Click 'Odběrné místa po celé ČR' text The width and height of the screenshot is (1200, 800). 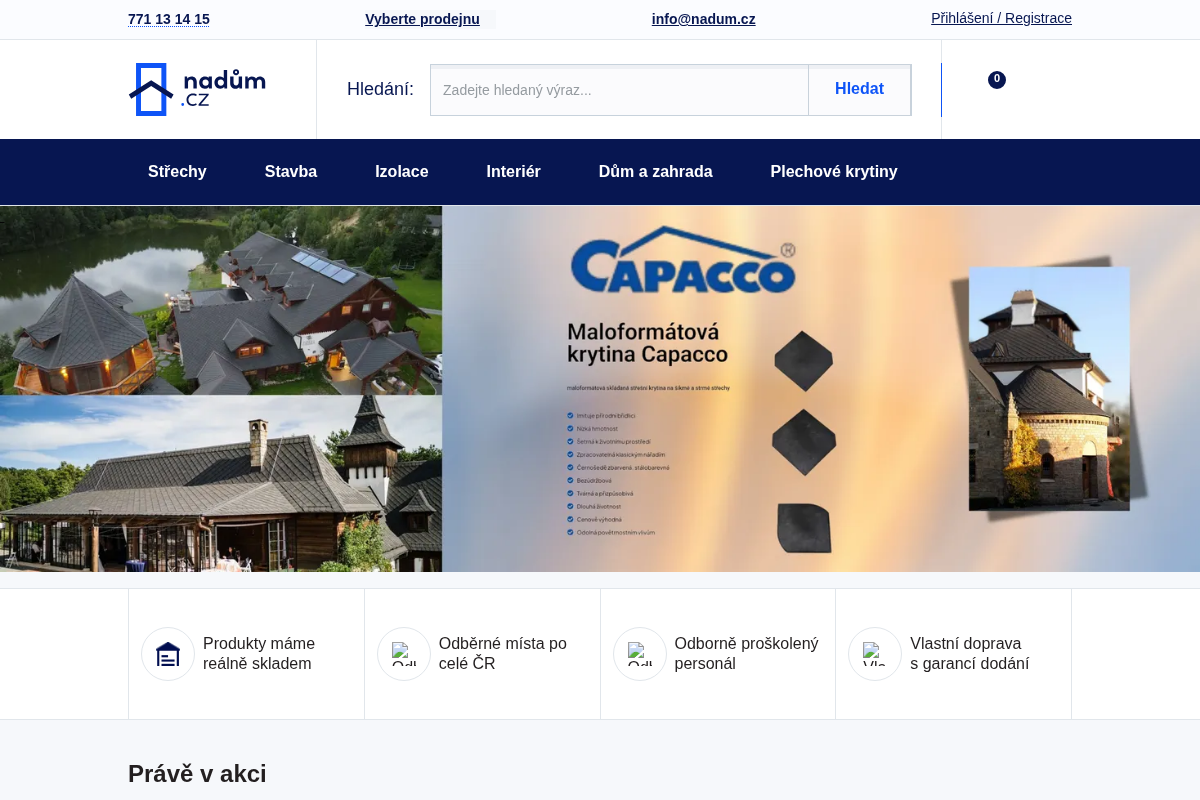coord(503,654)
